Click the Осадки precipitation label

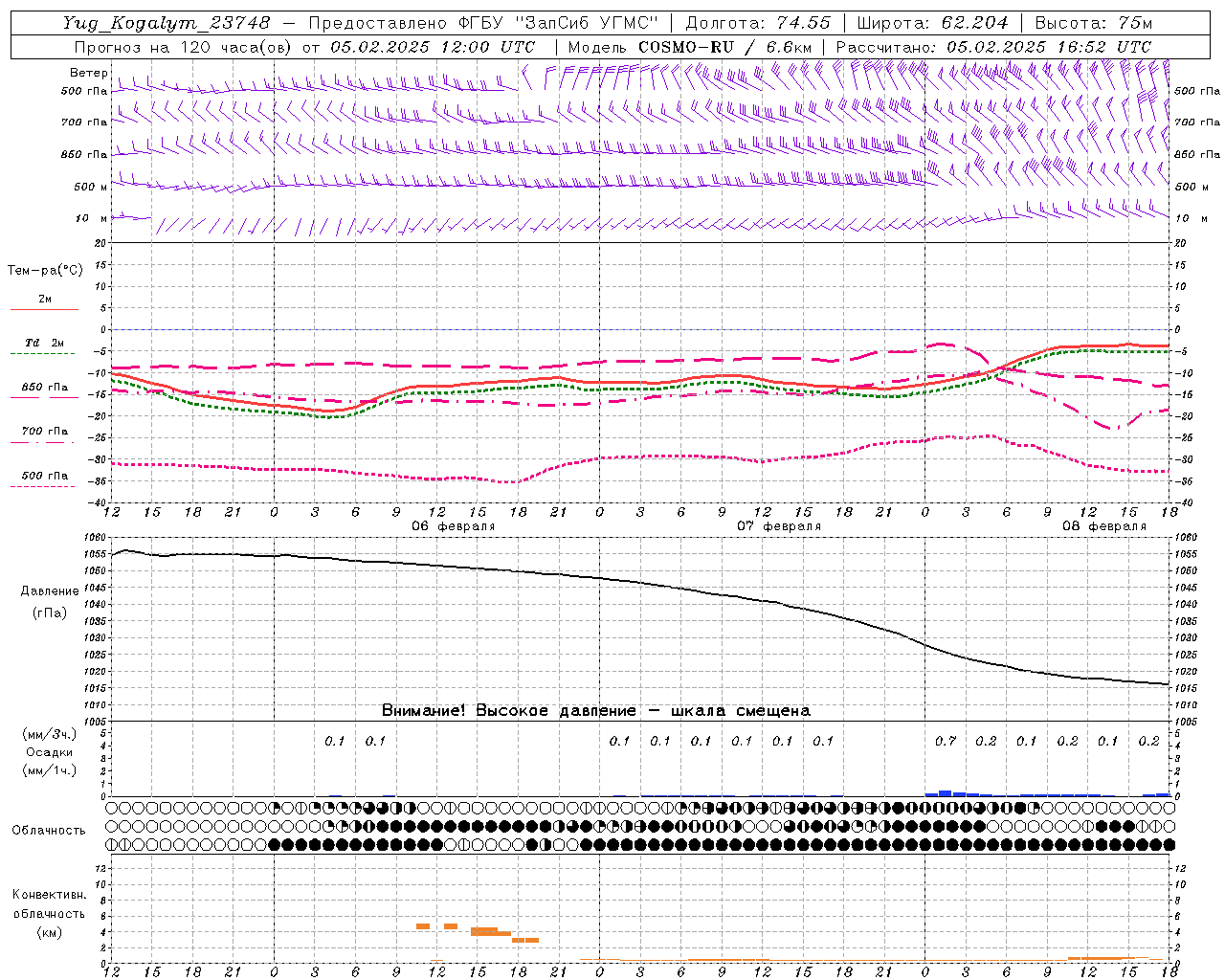coord(49,752)
